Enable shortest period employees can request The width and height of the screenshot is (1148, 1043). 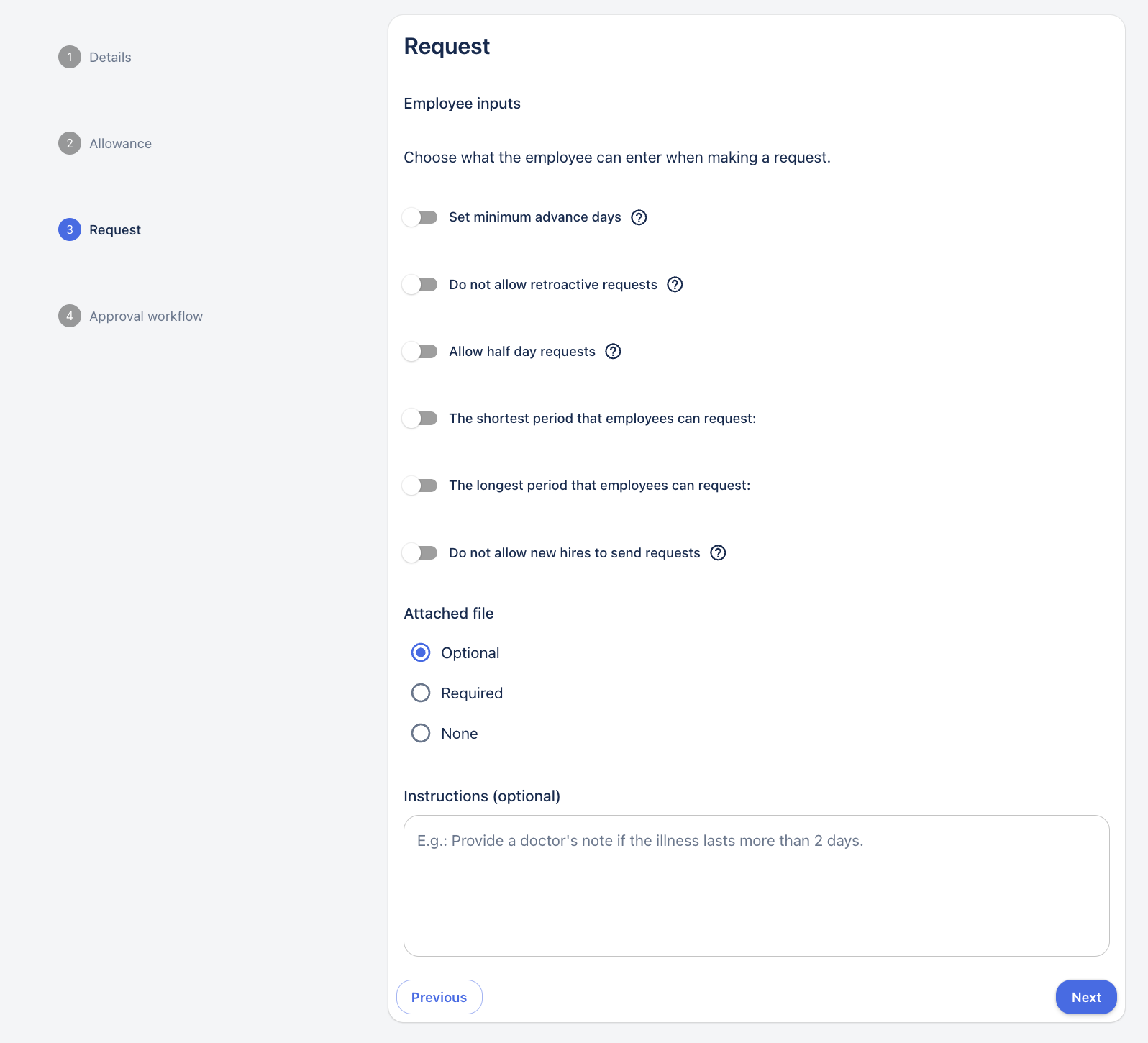pos(420,418)
